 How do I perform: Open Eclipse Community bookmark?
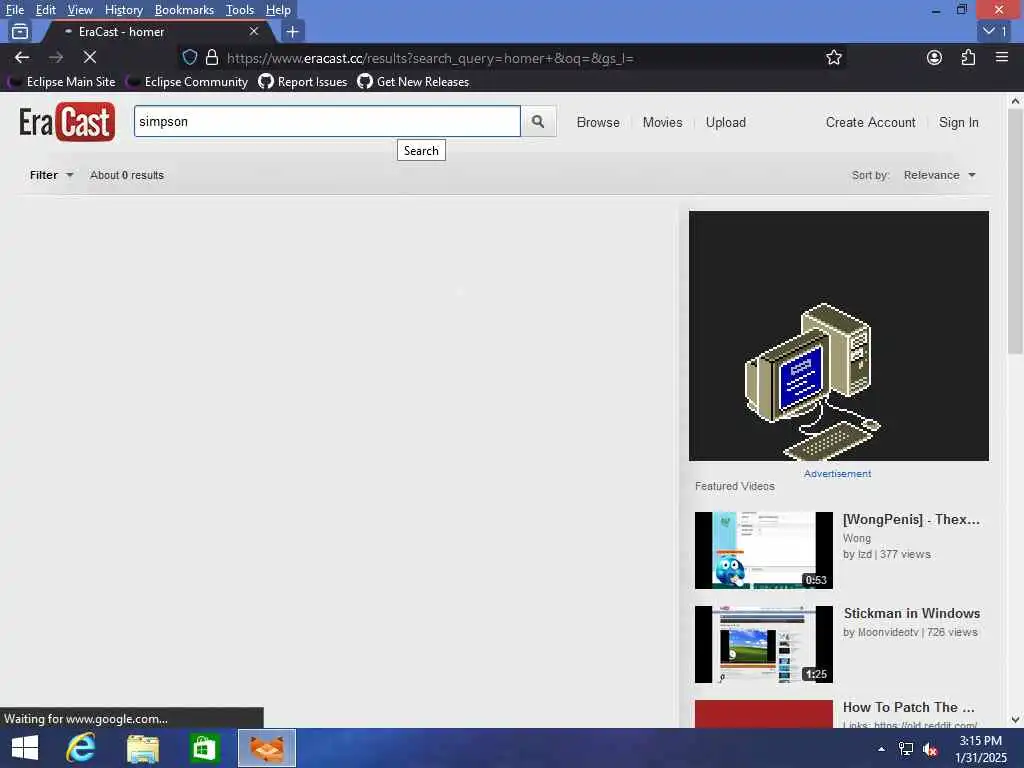pos(187,82)
